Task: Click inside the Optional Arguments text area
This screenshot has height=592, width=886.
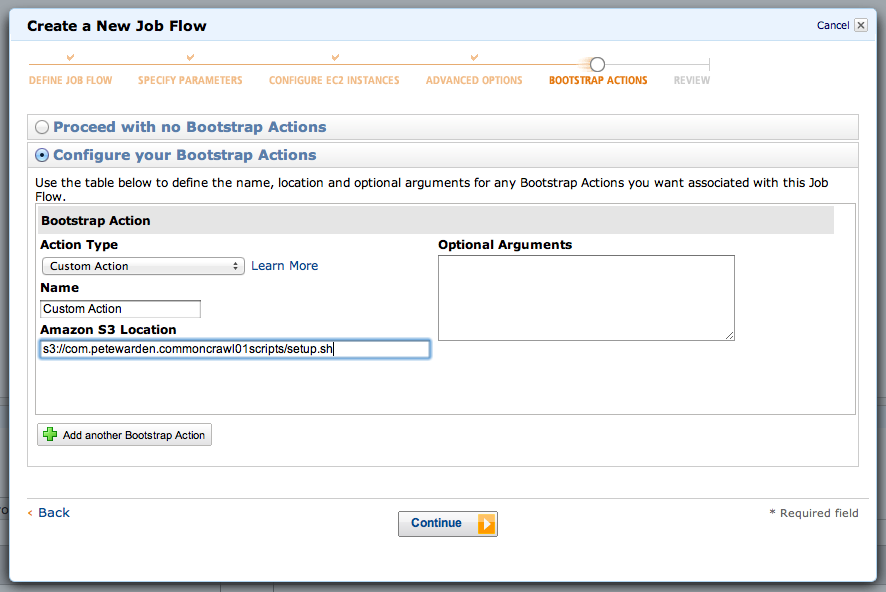Action: click(586, 298)
